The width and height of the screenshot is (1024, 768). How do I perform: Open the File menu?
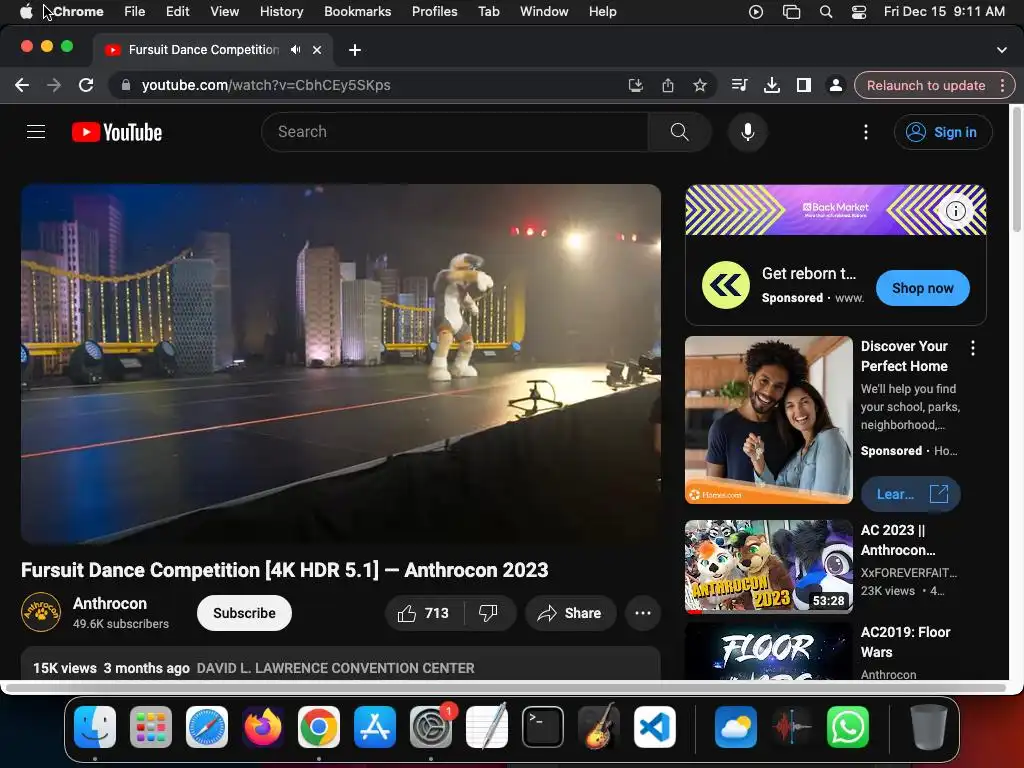(135, 12)
